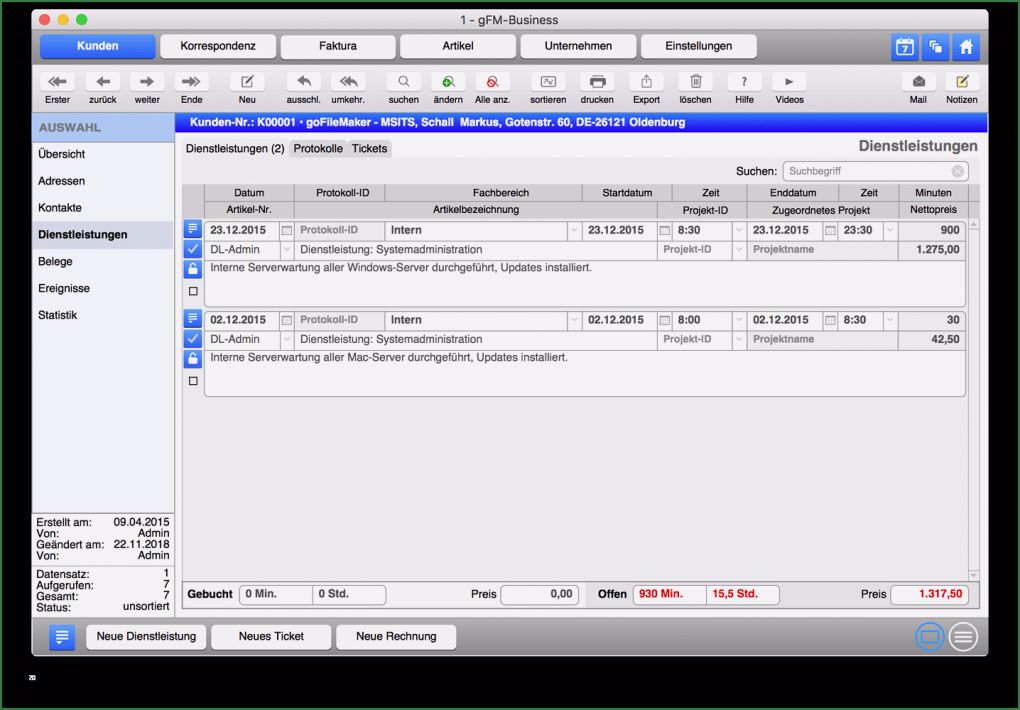This screenshot has height=710, width=1020.
Task: Click into the Suchbegriff search field
Action: tap(870, 171)
